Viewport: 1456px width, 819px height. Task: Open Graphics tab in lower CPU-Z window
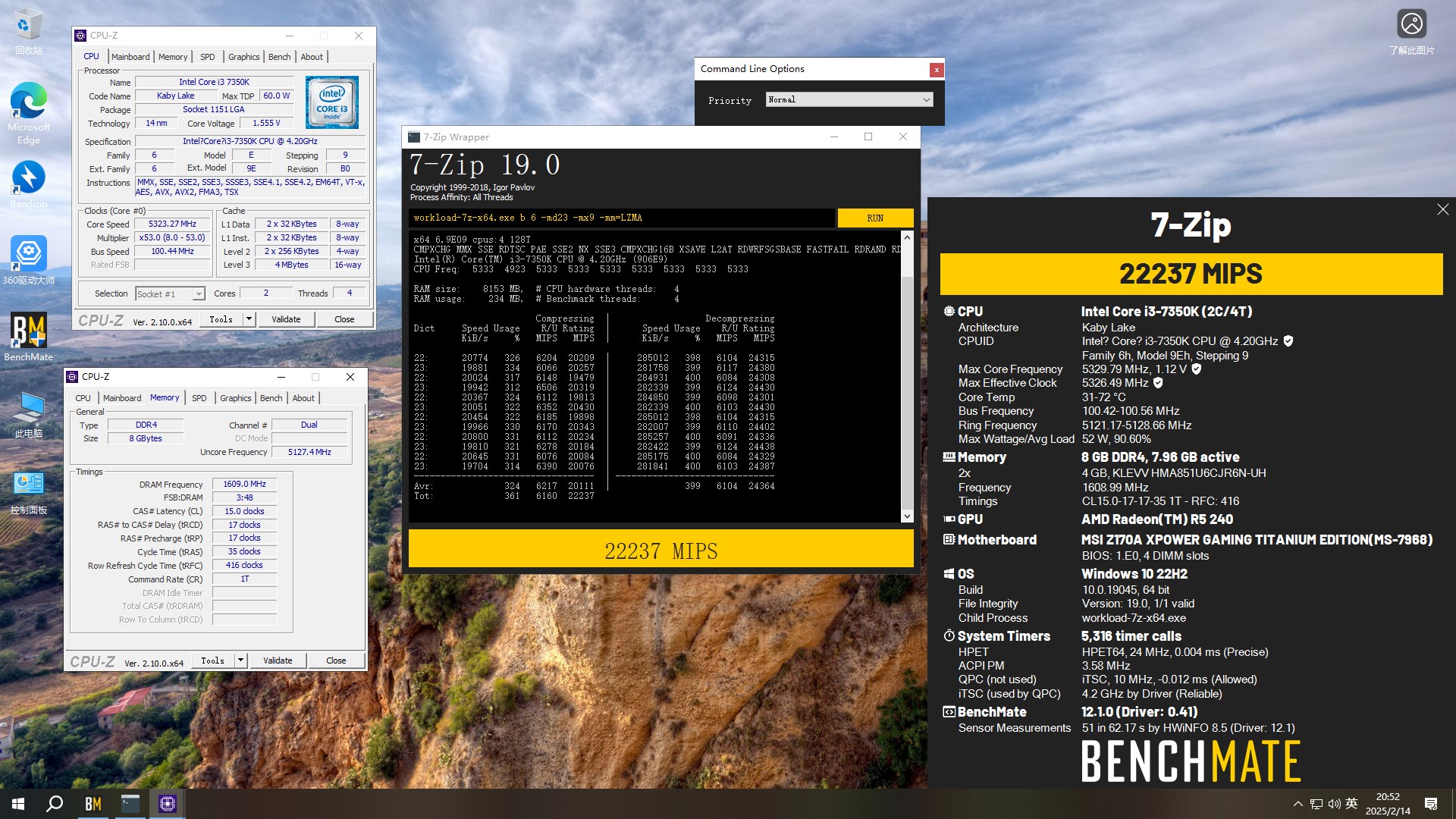pos(236,398)
